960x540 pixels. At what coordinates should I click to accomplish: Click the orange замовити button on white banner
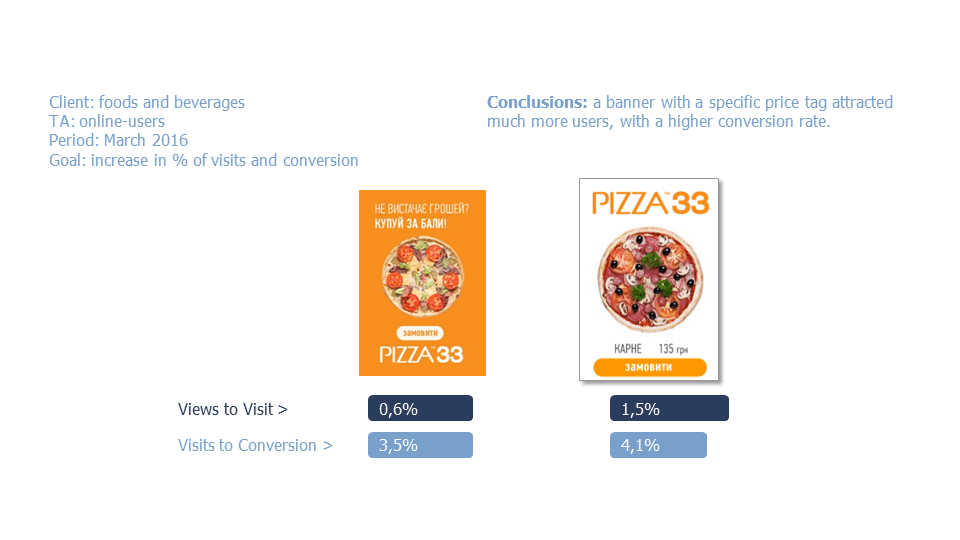tap(650, 367)
